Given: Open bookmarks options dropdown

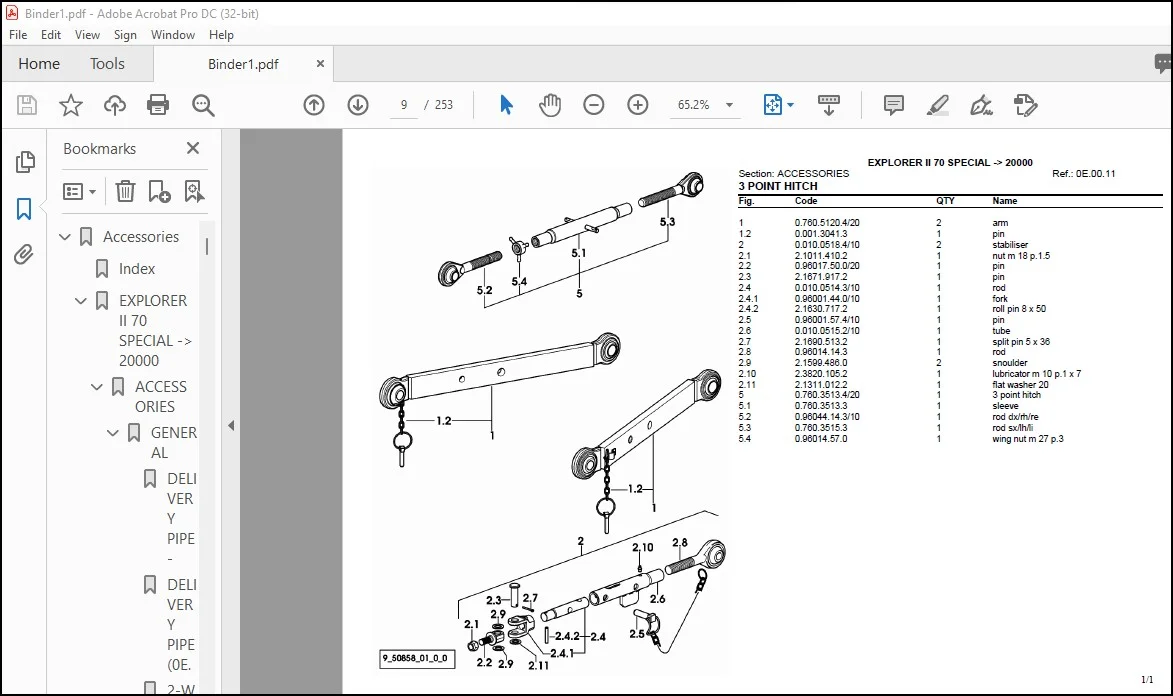Looking at the screenshot, I should tap(80, 192).
